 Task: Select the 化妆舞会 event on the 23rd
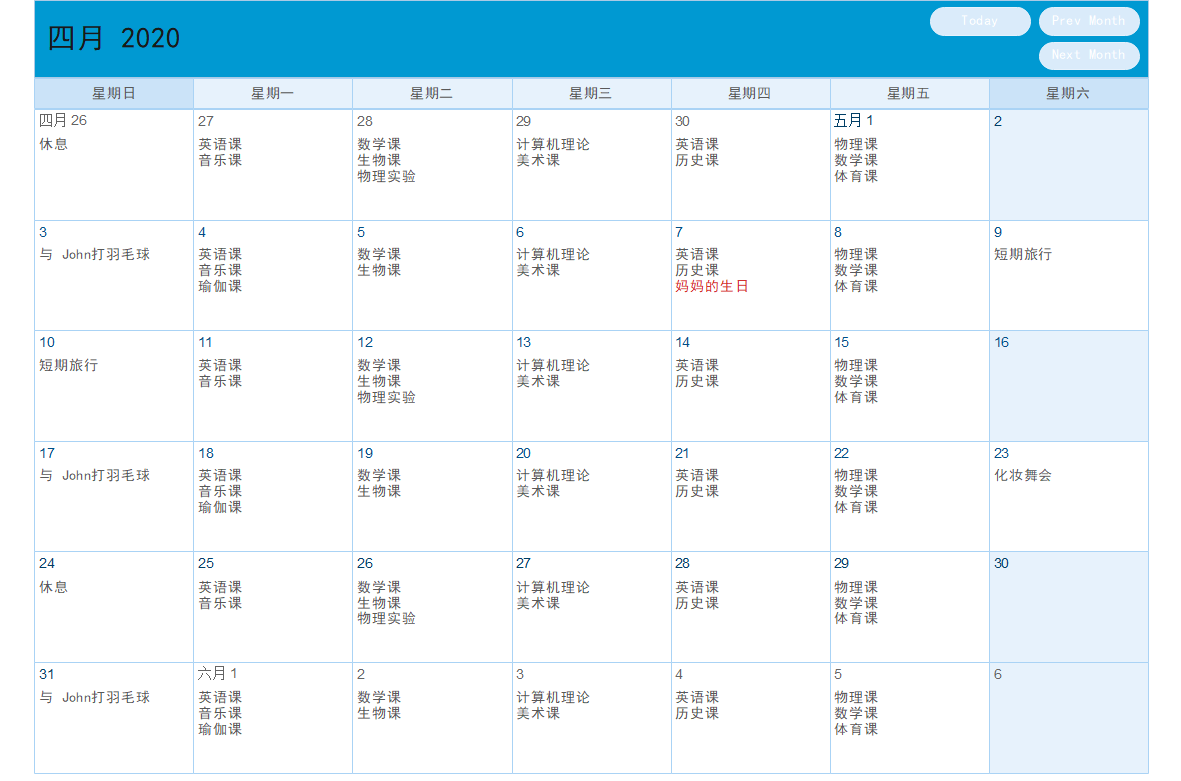[x=1022, y=475]
